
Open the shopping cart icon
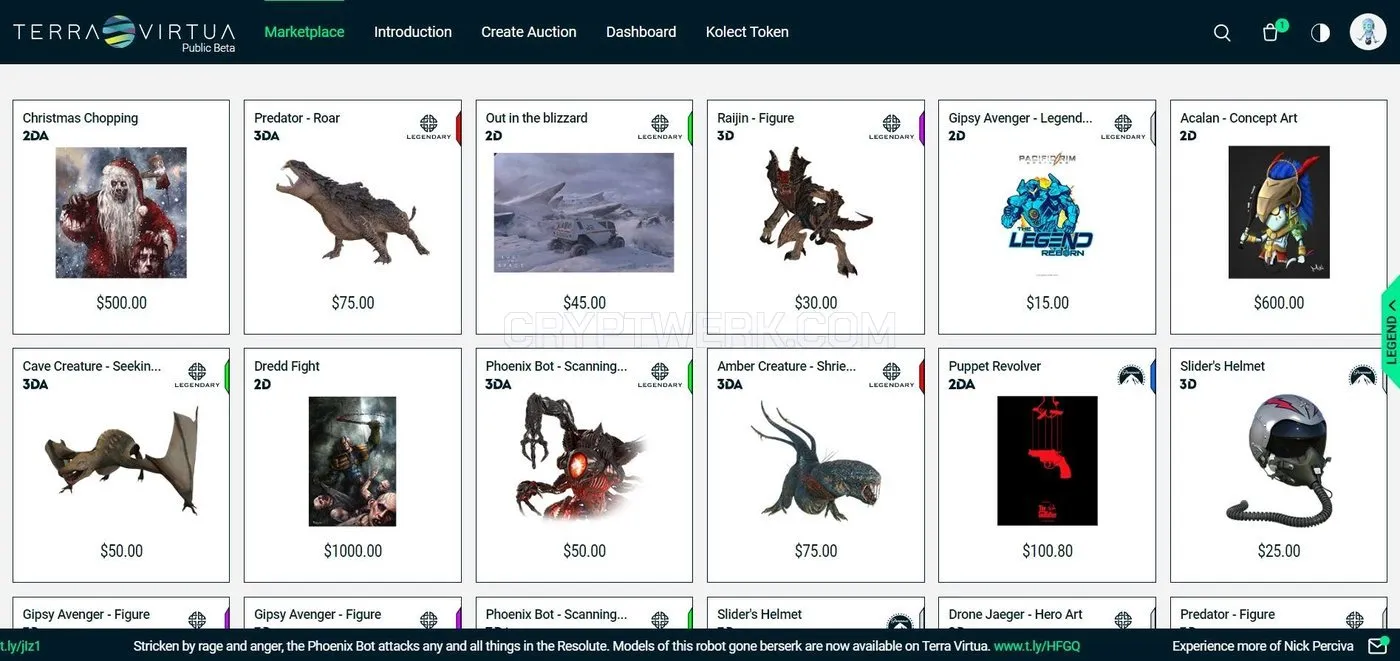click(1272, 32)
